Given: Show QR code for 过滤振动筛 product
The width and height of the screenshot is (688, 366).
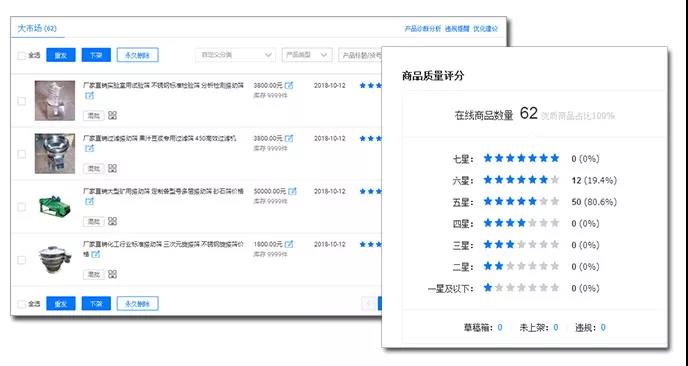Looking at the screenshot, I should [x=112, y=169].
